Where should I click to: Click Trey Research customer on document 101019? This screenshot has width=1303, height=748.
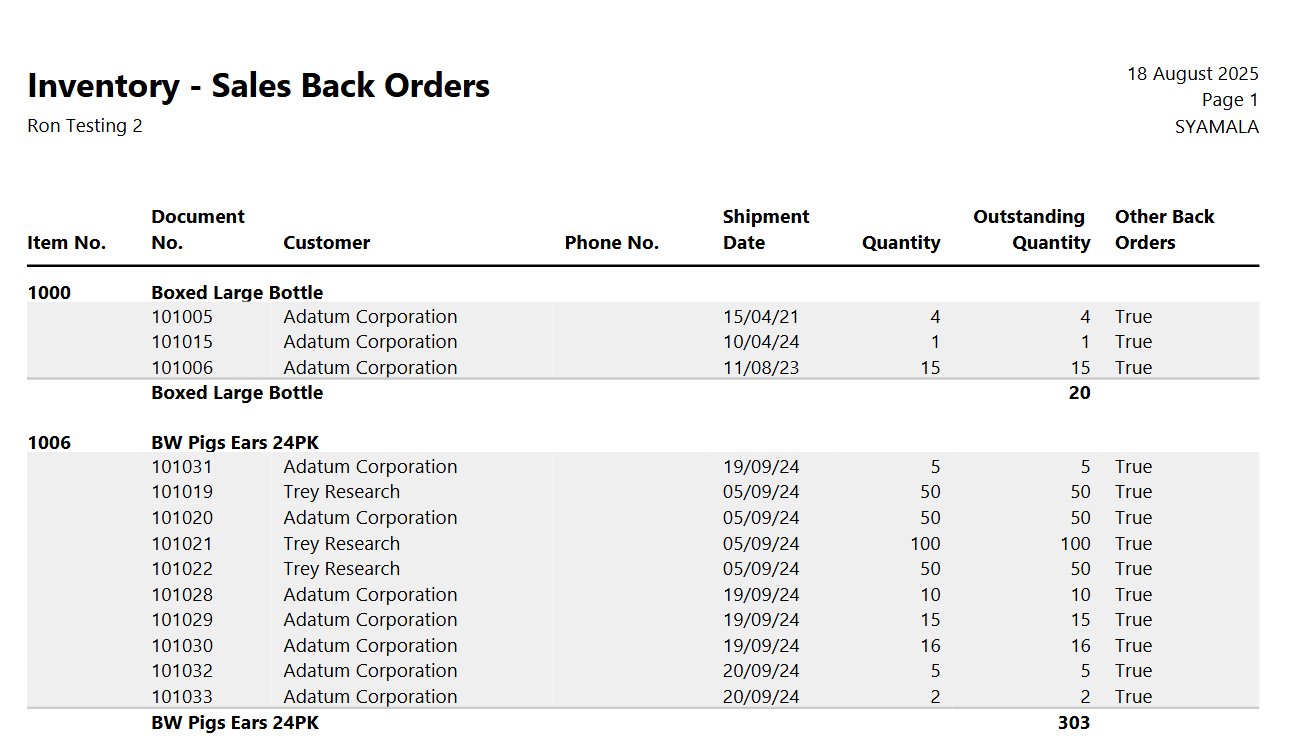pos(341,492)
